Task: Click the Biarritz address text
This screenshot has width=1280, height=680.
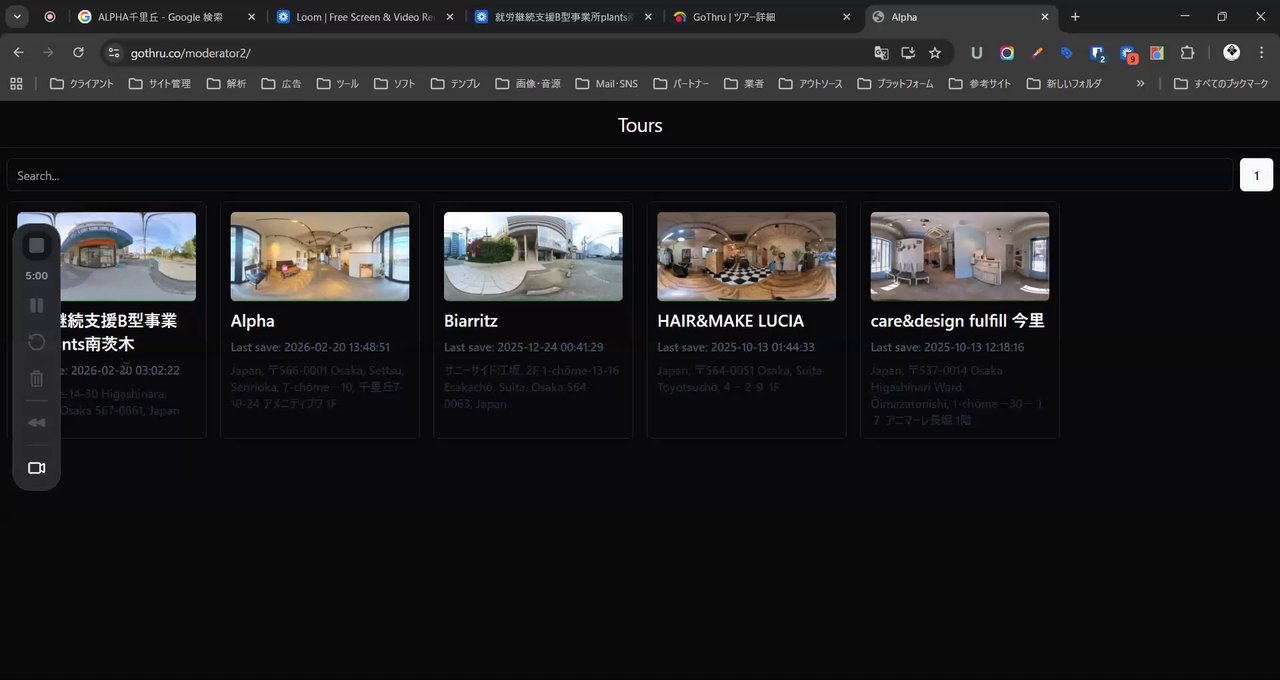Action: click(x=532, y=387)
